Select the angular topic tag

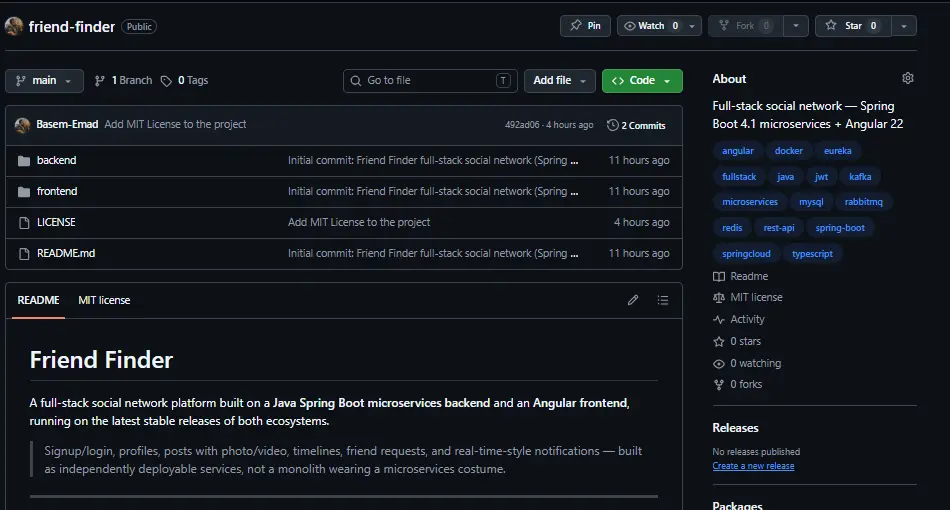click(738, 151)
